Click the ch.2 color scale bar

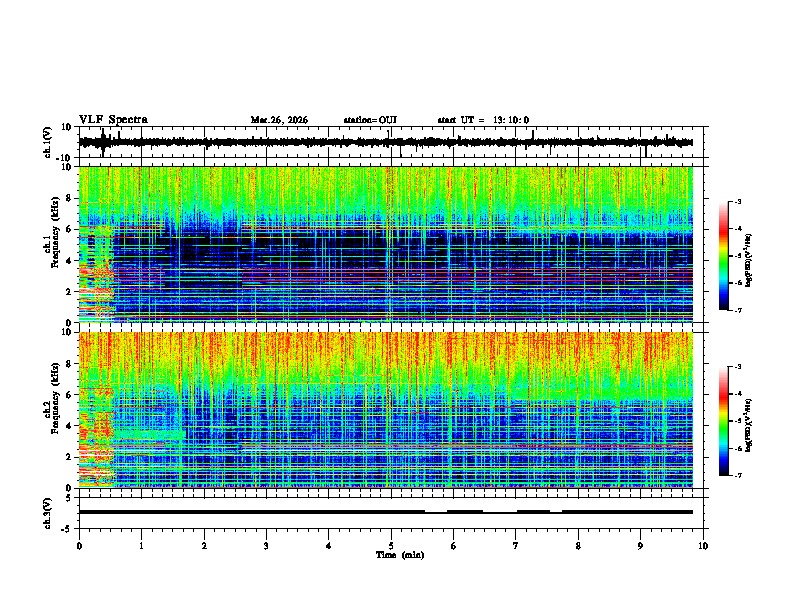(724, 421)
